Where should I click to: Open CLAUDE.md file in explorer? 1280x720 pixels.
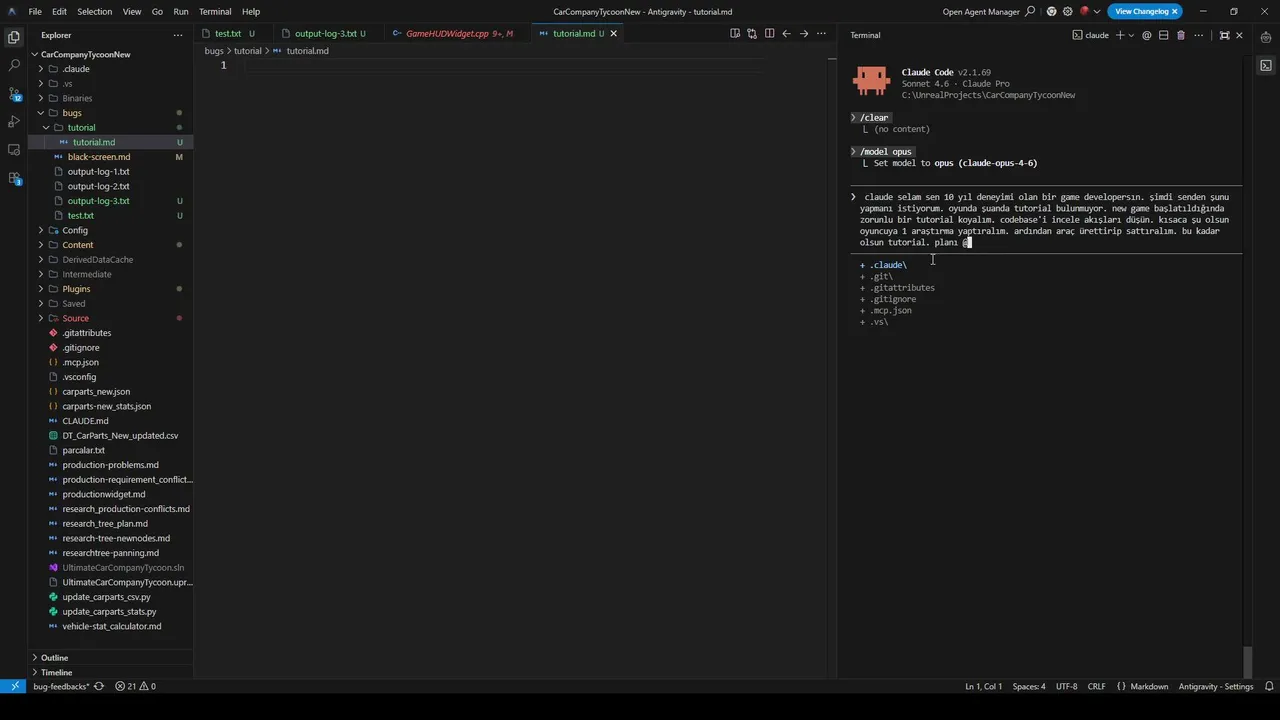point(85,421)
